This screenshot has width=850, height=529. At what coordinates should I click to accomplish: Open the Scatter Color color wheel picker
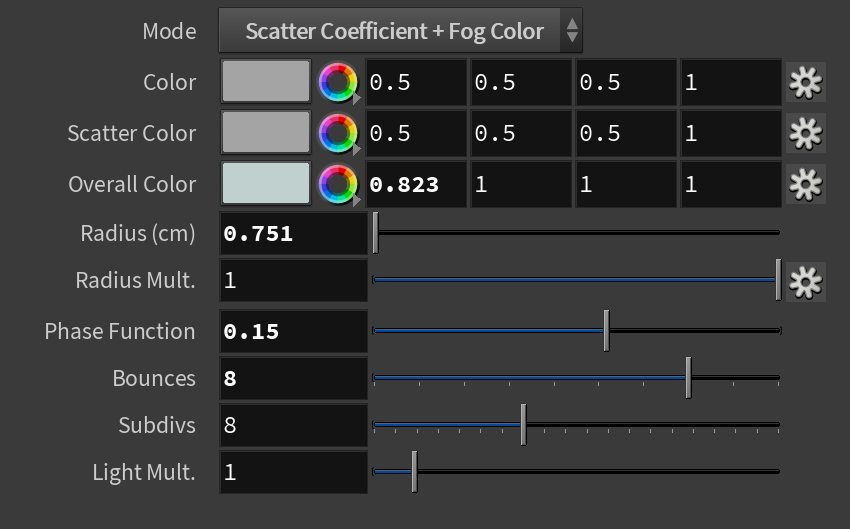(x=338, y=133)
